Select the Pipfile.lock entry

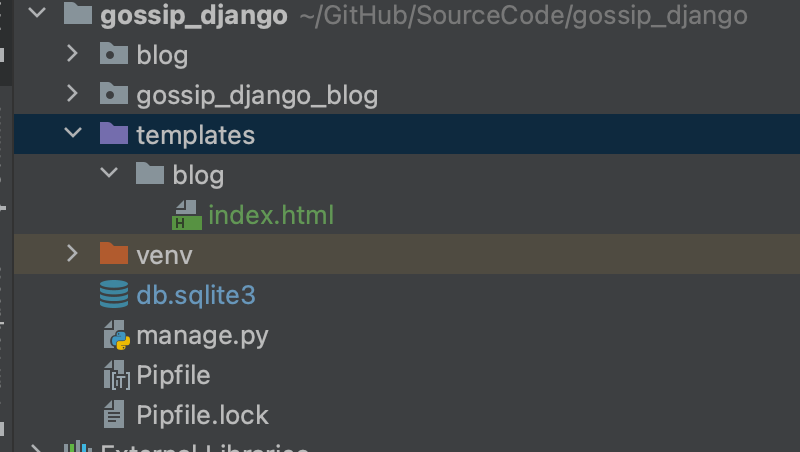[203, 415]
